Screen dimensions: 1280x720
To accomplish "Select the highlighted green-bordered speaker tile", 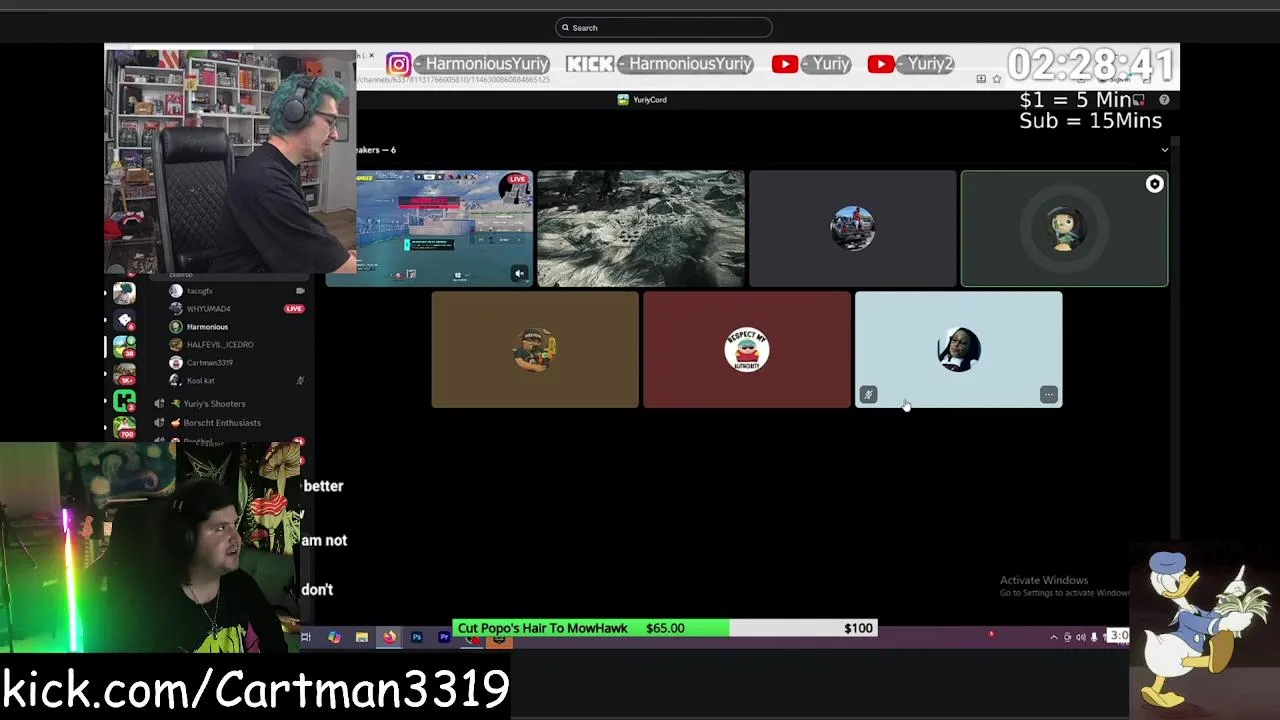I will pos(1064,228).
